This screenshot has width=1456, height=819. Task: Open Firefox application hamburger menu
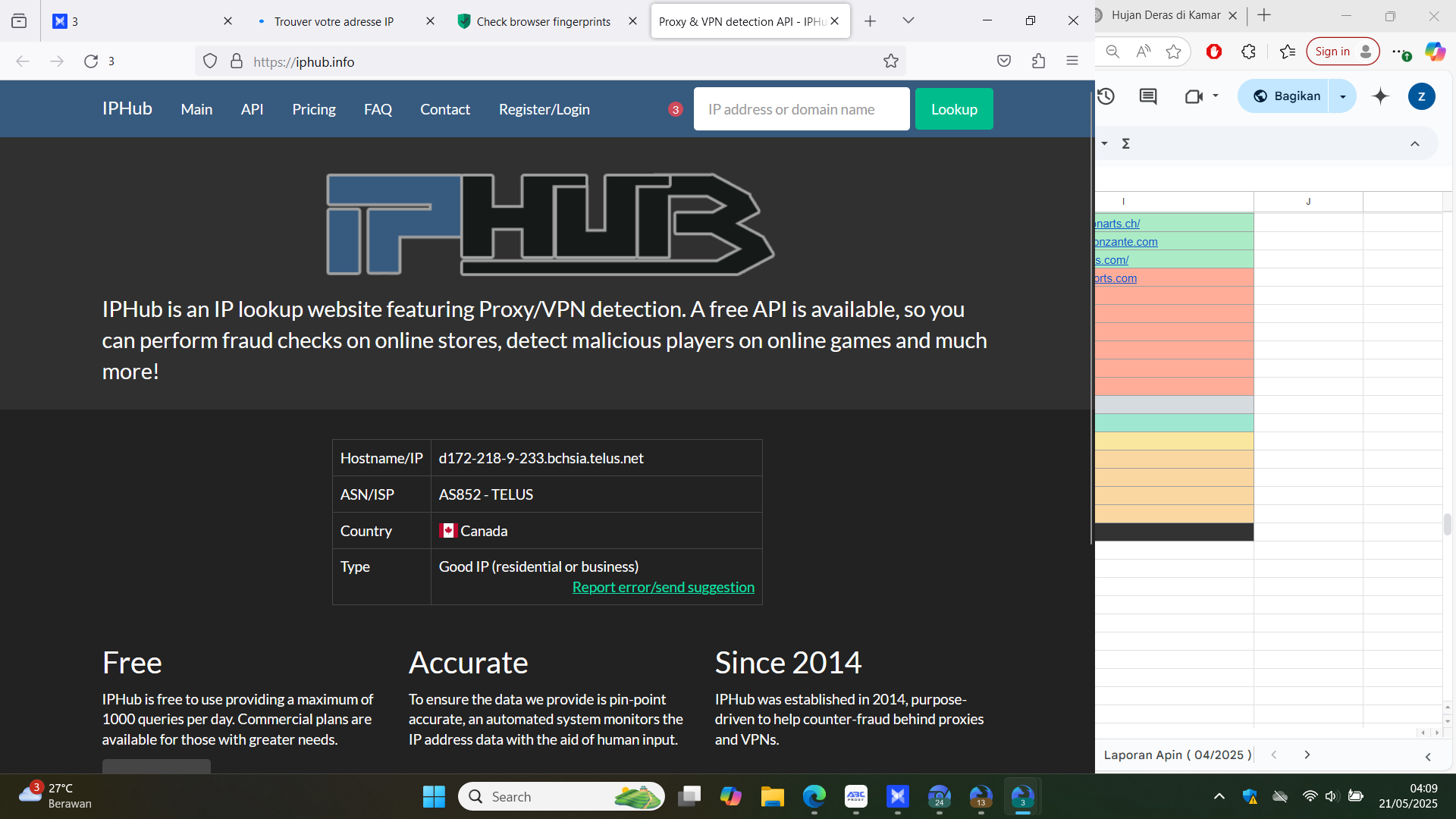tap(1072, 61)
